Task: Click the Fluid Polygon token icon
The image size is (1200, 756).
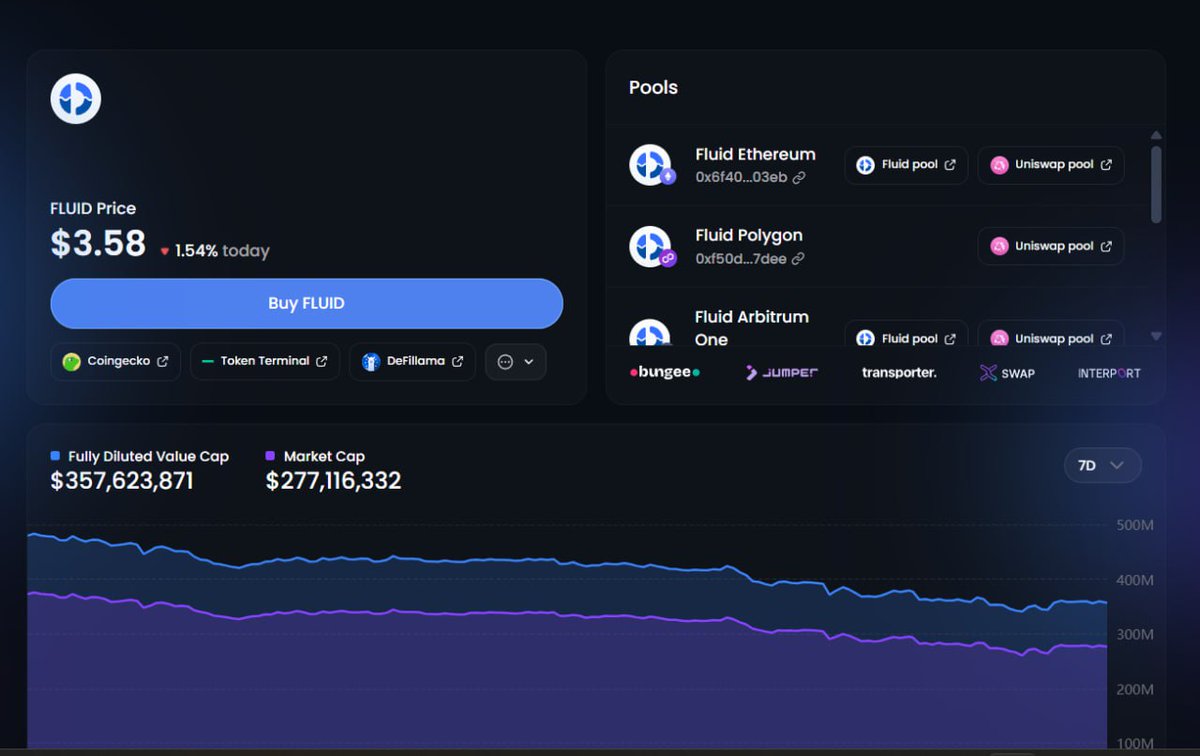Action: point(650,246)
